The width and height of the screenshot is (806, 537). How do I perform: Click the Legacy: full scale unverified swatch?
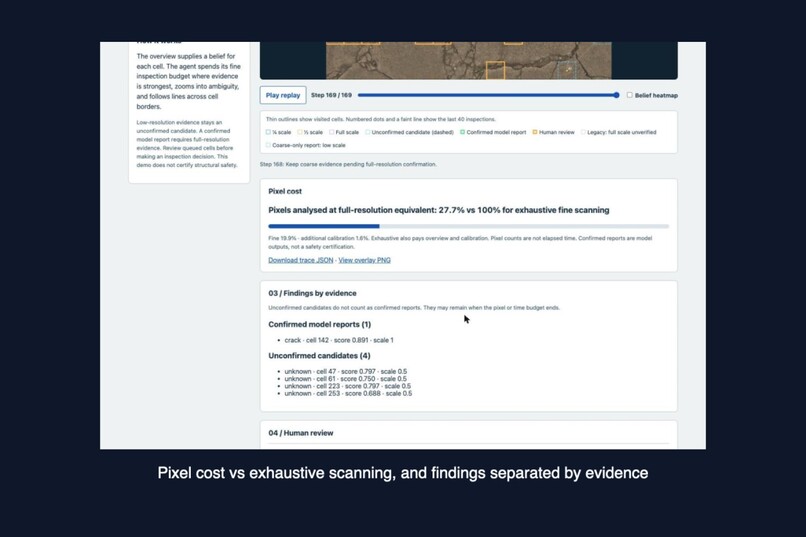point(583,132)
